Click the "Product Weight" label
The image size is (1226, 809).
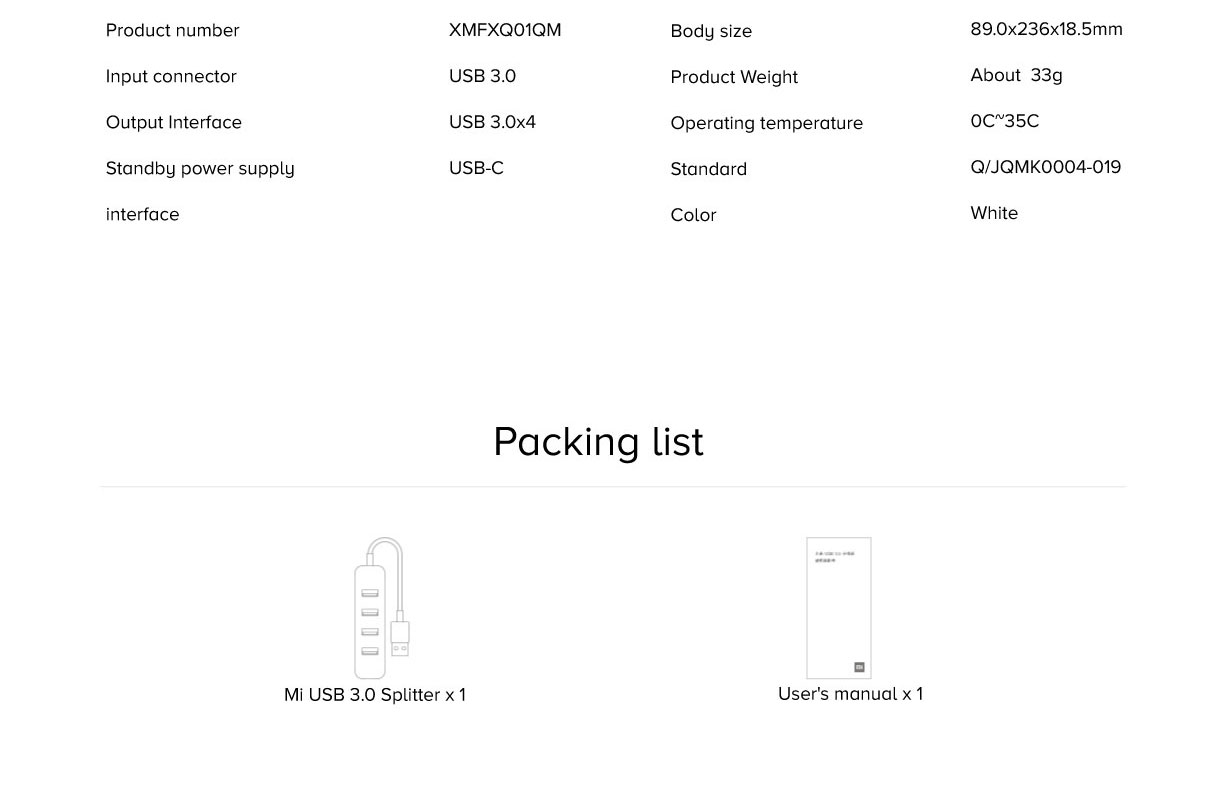tap(734, 77)
